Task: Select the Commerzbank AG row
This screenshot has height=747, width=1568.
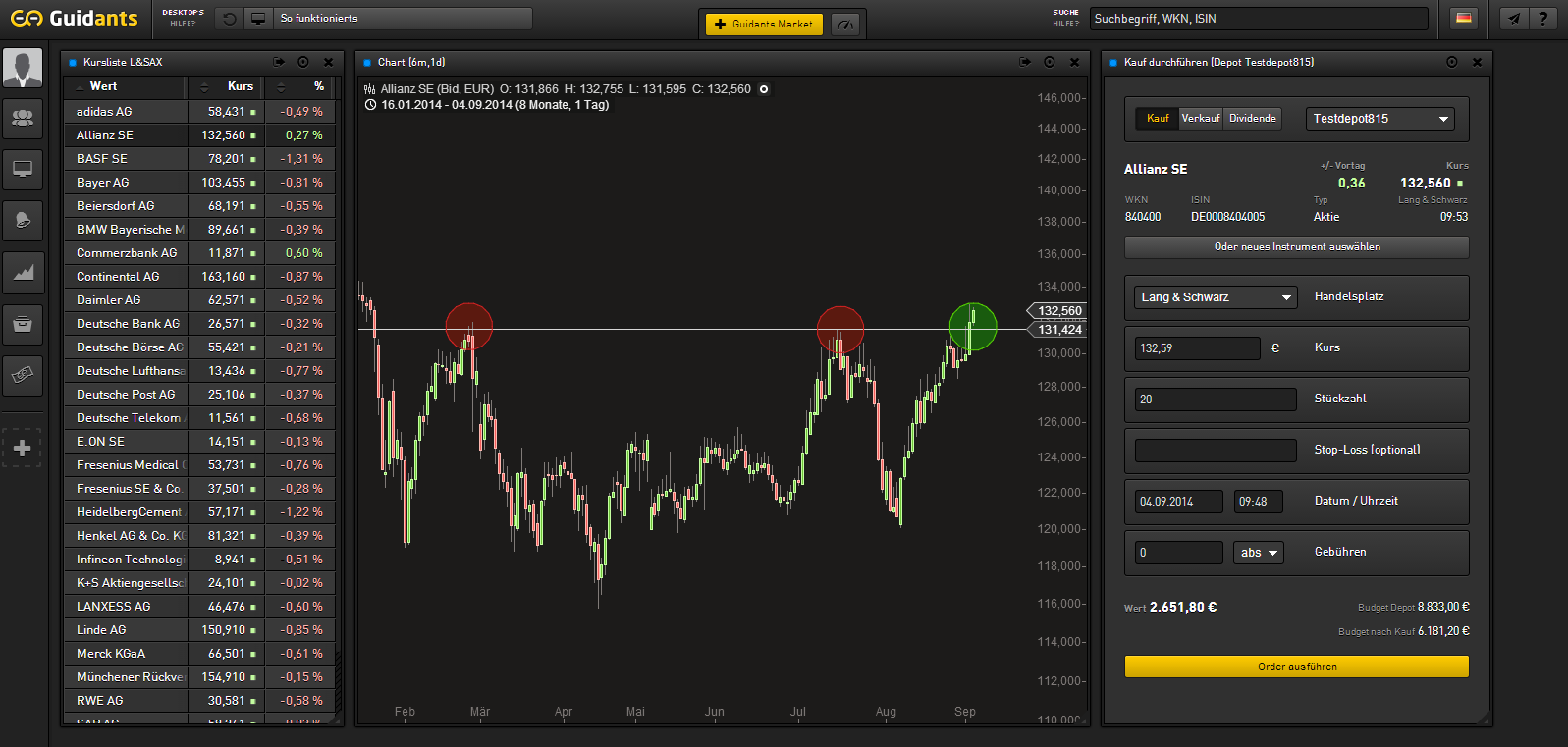Action: (199, 253)
